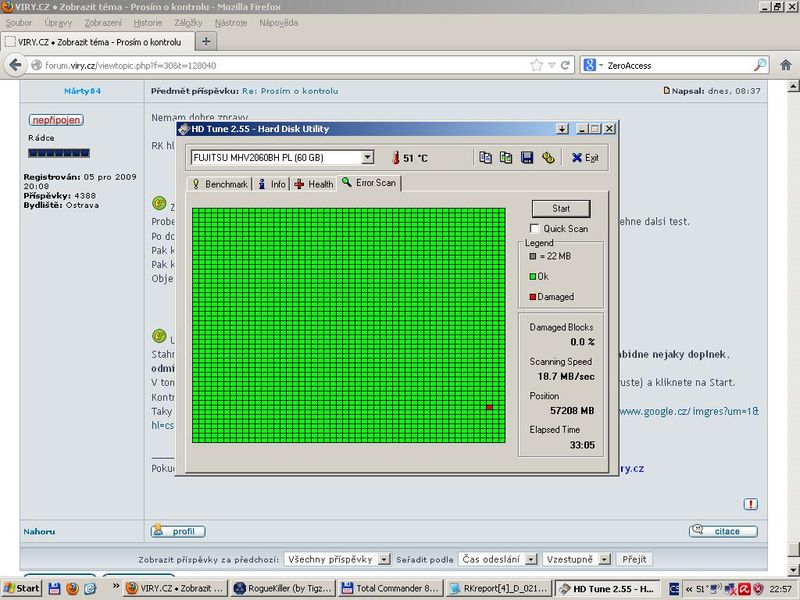
Task: Save results with HD Tune floppy icon
Action: click(527, 158)
